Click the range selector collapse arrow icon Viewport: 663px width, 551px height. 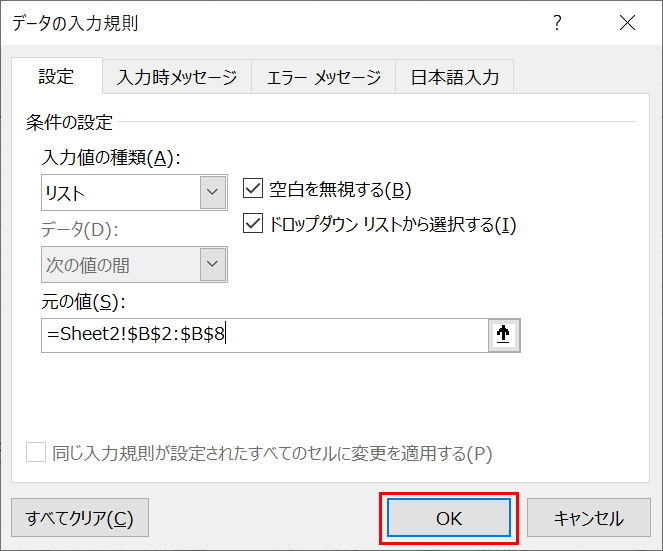tap(504, 335)
